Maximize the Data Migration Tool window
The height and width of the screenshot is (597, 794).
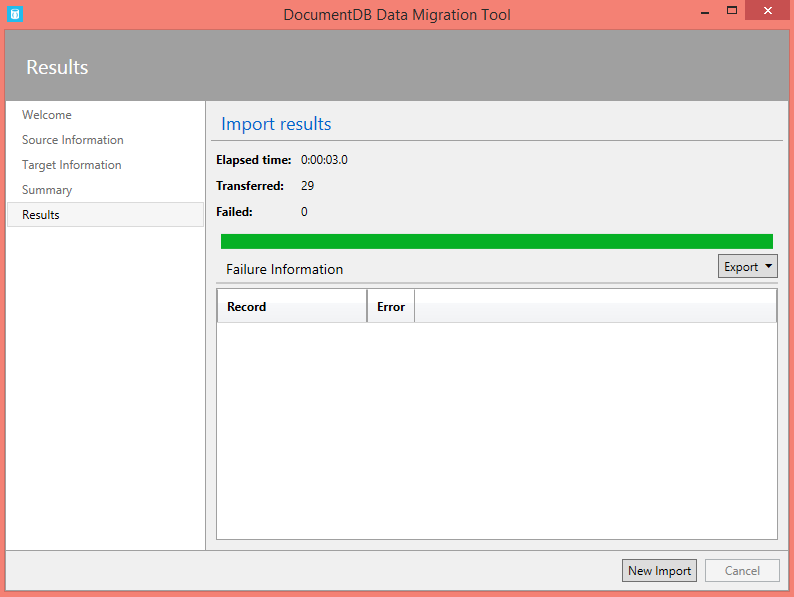pyautogui.click(x=732, y=11)
